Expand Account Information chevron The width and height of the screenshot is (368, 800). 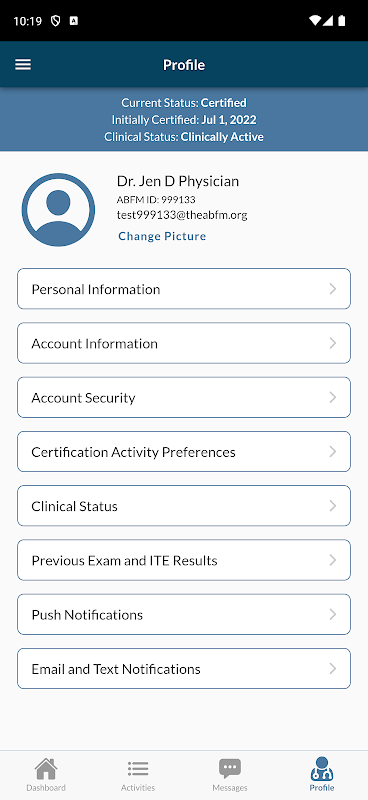pos(333,343)
